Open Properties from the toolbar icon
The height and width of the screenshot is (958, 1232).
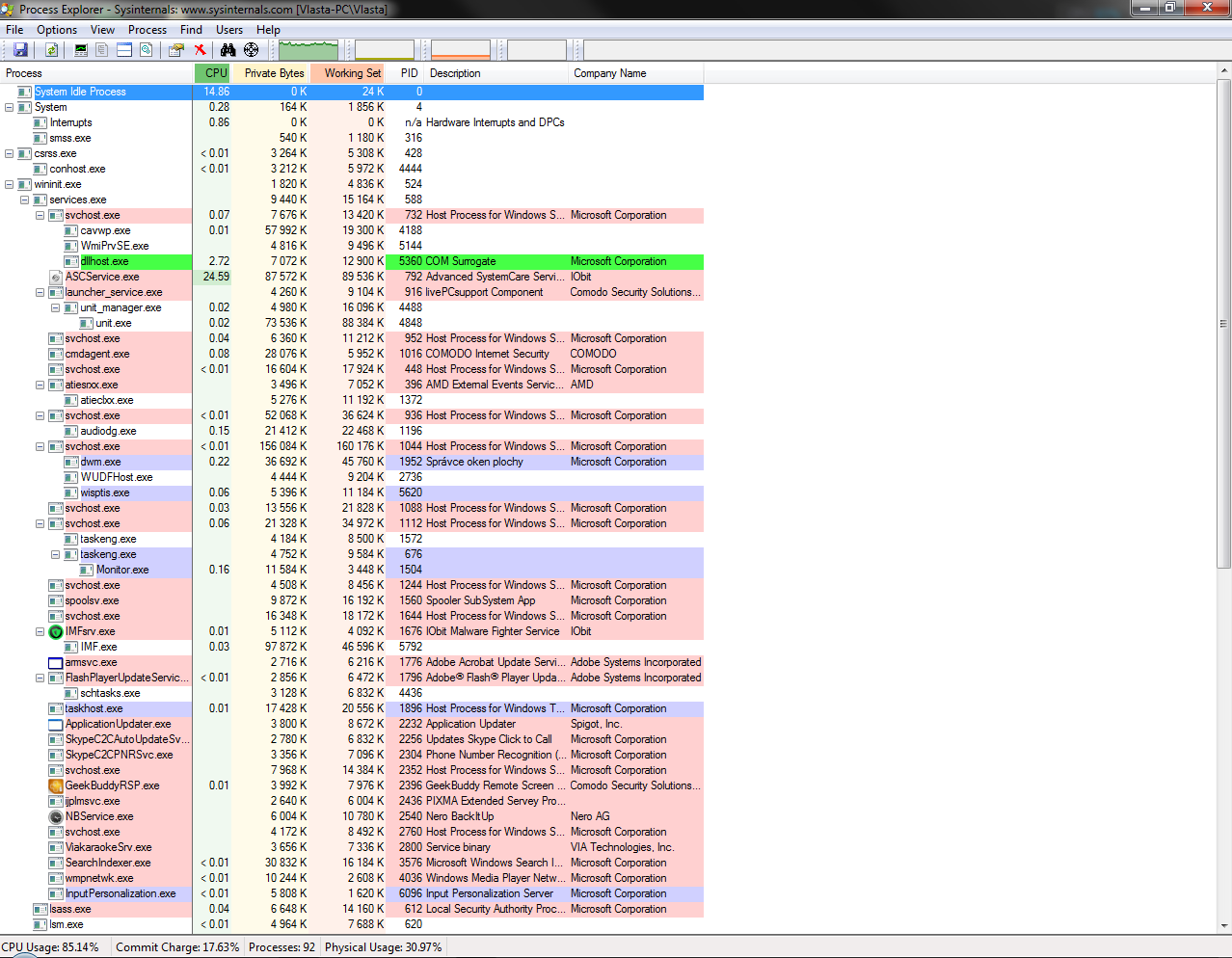176,50
